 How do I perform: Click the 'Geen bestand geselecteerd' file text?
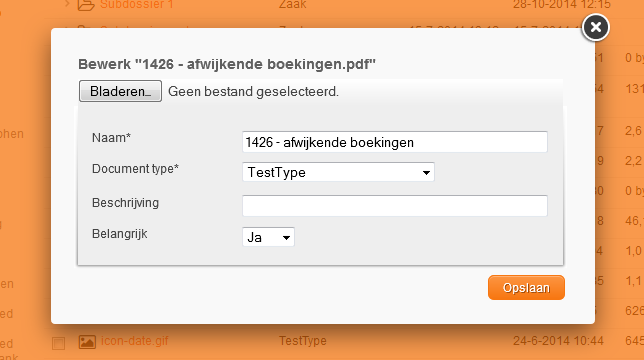(253, 92)
